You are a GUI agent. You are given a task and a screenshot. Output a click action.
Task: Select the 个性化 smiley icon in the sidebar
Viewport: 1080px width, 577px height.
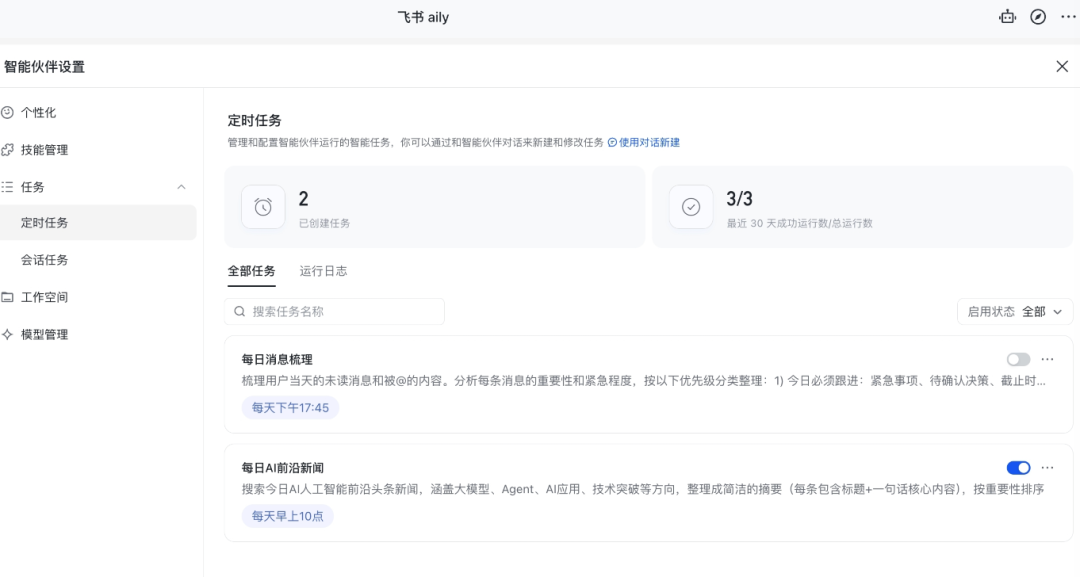coord(9,112)
